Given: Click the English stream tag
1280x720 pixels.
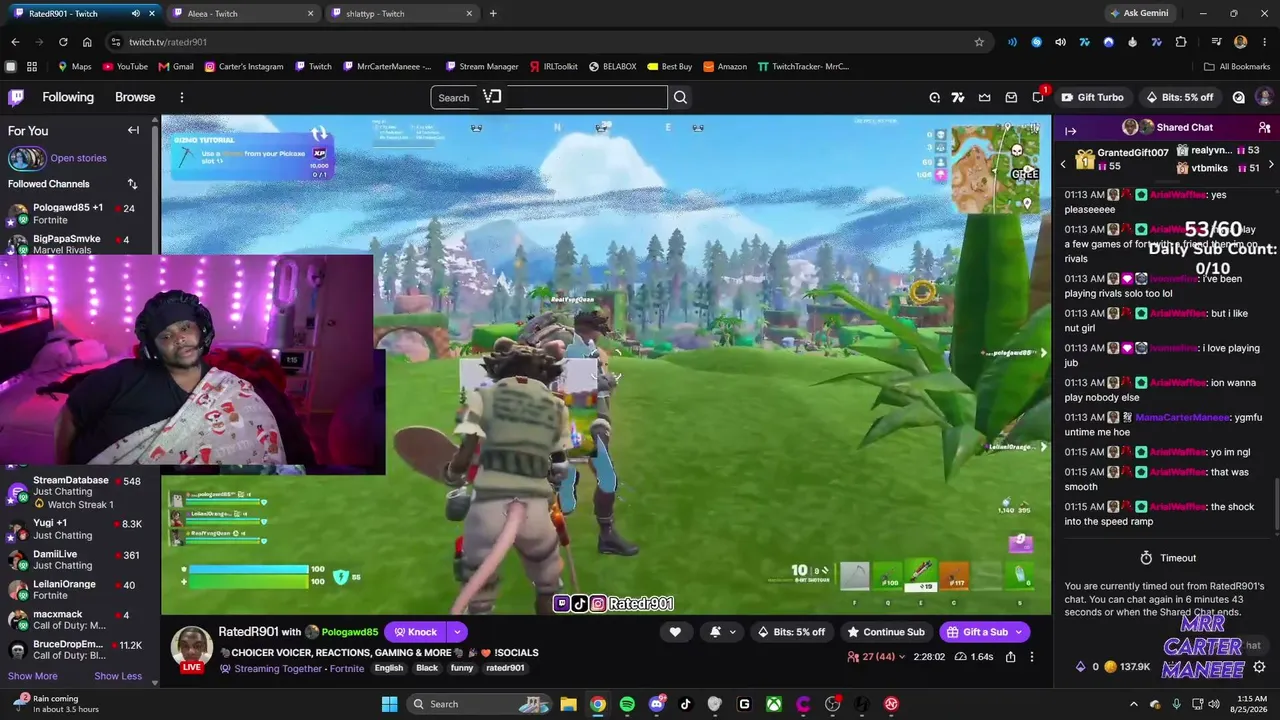Looking at the screenshot, I should (389, 668).
